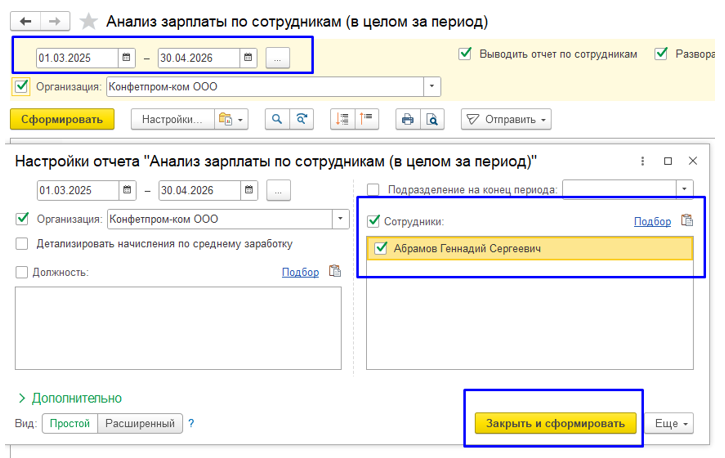Uncheck Абрамов Геннадий Сергеевич checkbox
The width and height of the screenshot is (725, 458).
pyautogui.click(x=381, y=248)
